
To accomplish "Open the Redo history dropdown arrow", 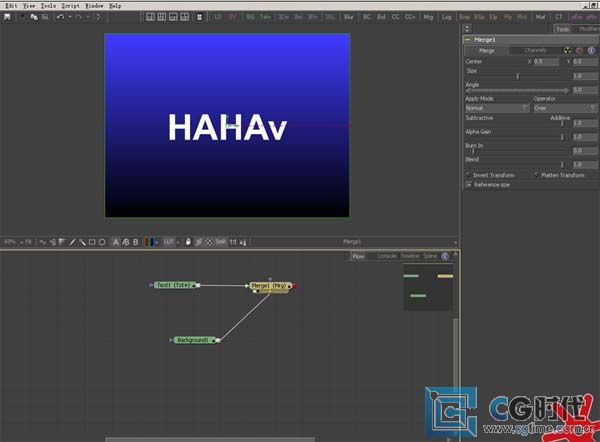I will [88, 17].
